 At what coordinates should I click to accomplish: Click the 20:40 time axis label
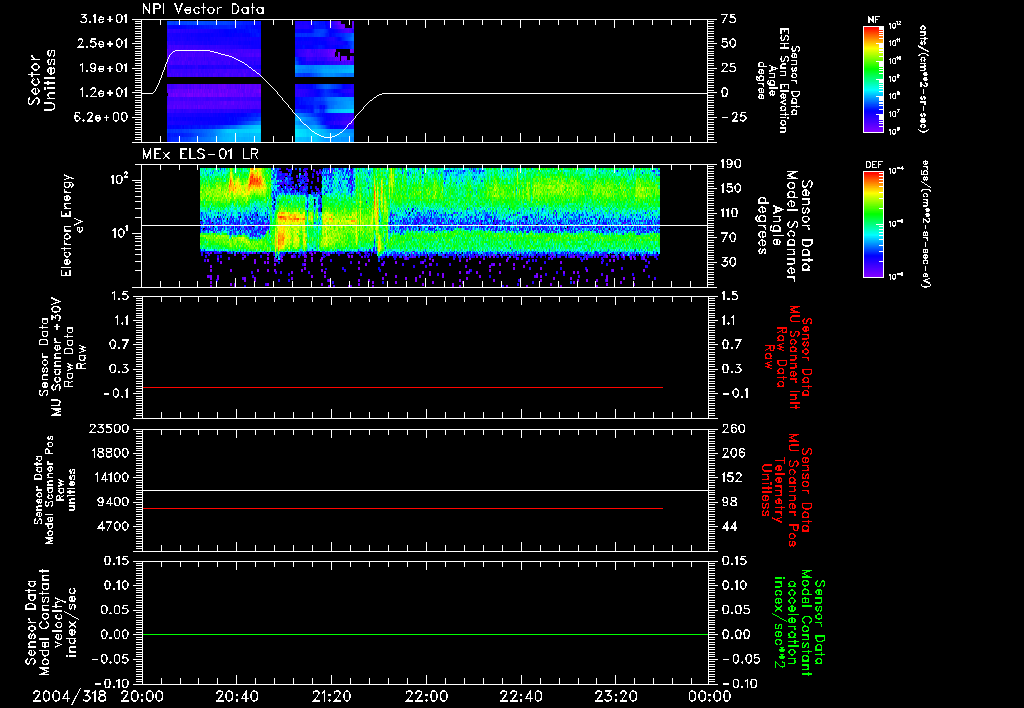pyautogui.click(x=237, y=696)
